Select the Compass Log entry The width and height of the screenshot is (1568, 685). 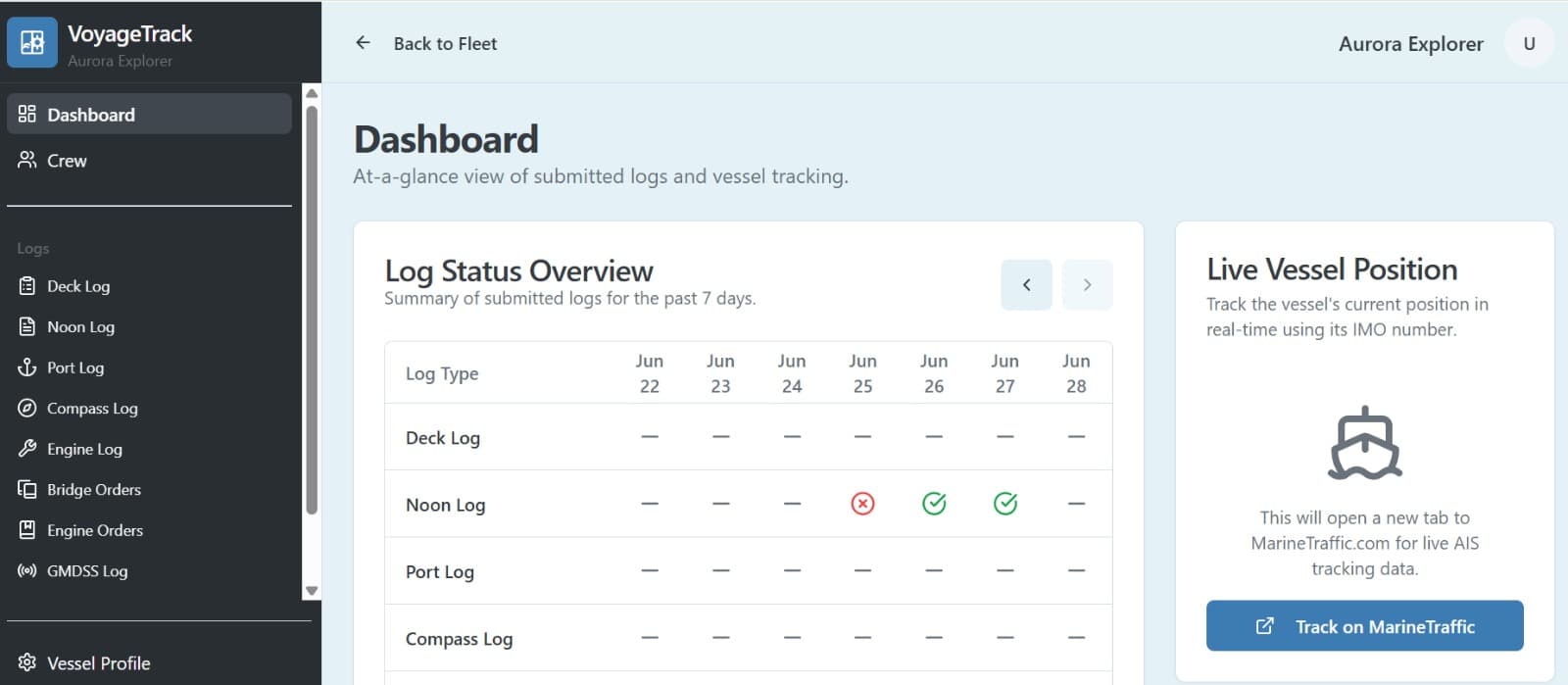(x=92, y=408)
